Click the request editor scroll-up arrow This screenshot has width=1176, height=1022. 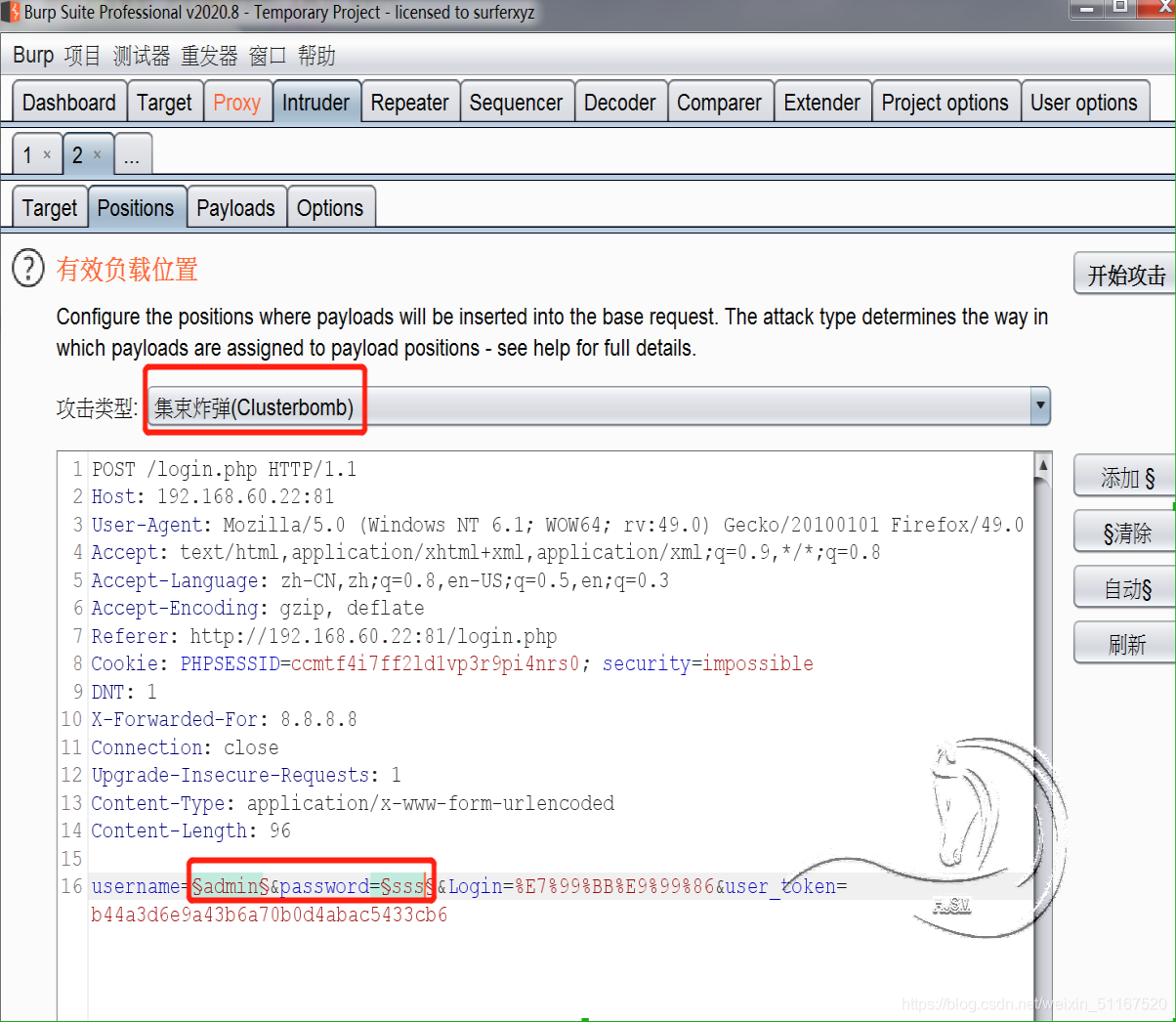tap(1042, 465)
